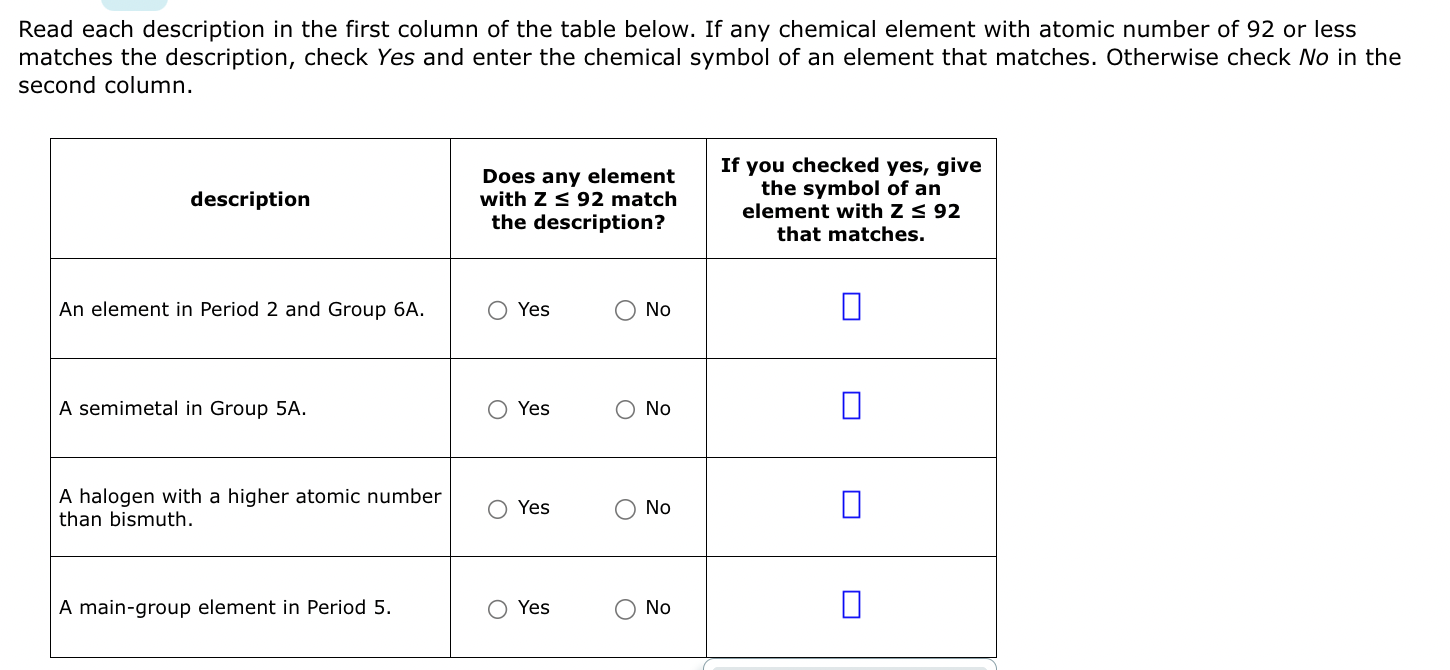Choose Yes for the halogen heavier than bismuth
1450x670 pixels.
coord(497,509)
